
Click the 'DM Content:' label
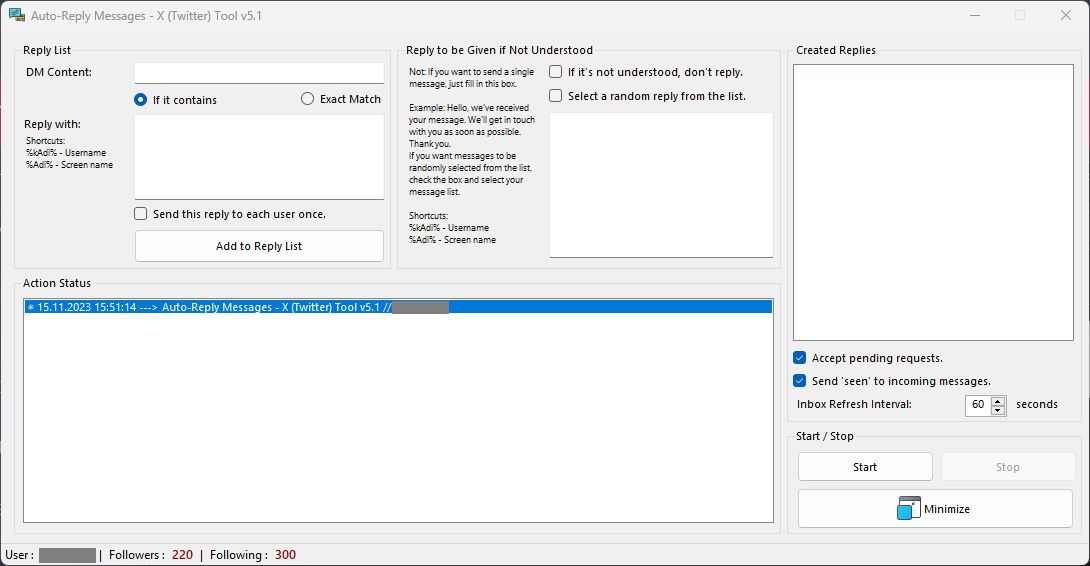59,72
